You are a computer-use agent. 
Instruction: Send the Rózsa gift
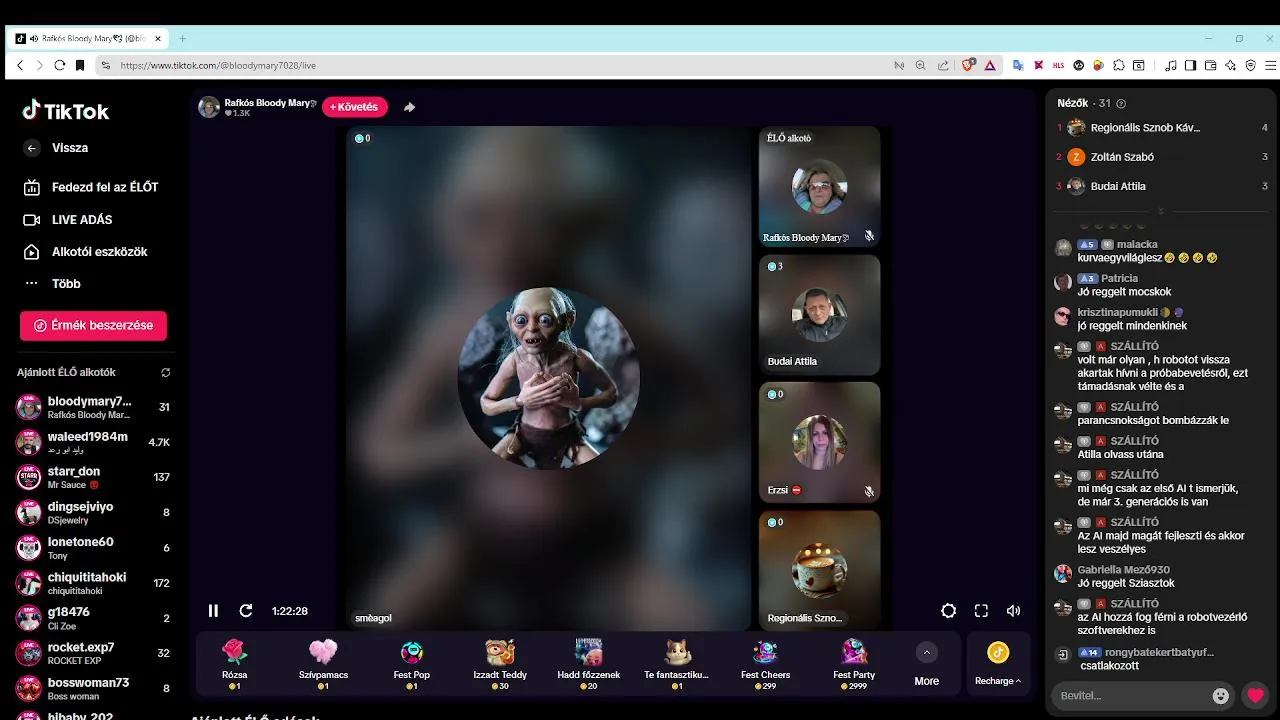click(234, 664)
